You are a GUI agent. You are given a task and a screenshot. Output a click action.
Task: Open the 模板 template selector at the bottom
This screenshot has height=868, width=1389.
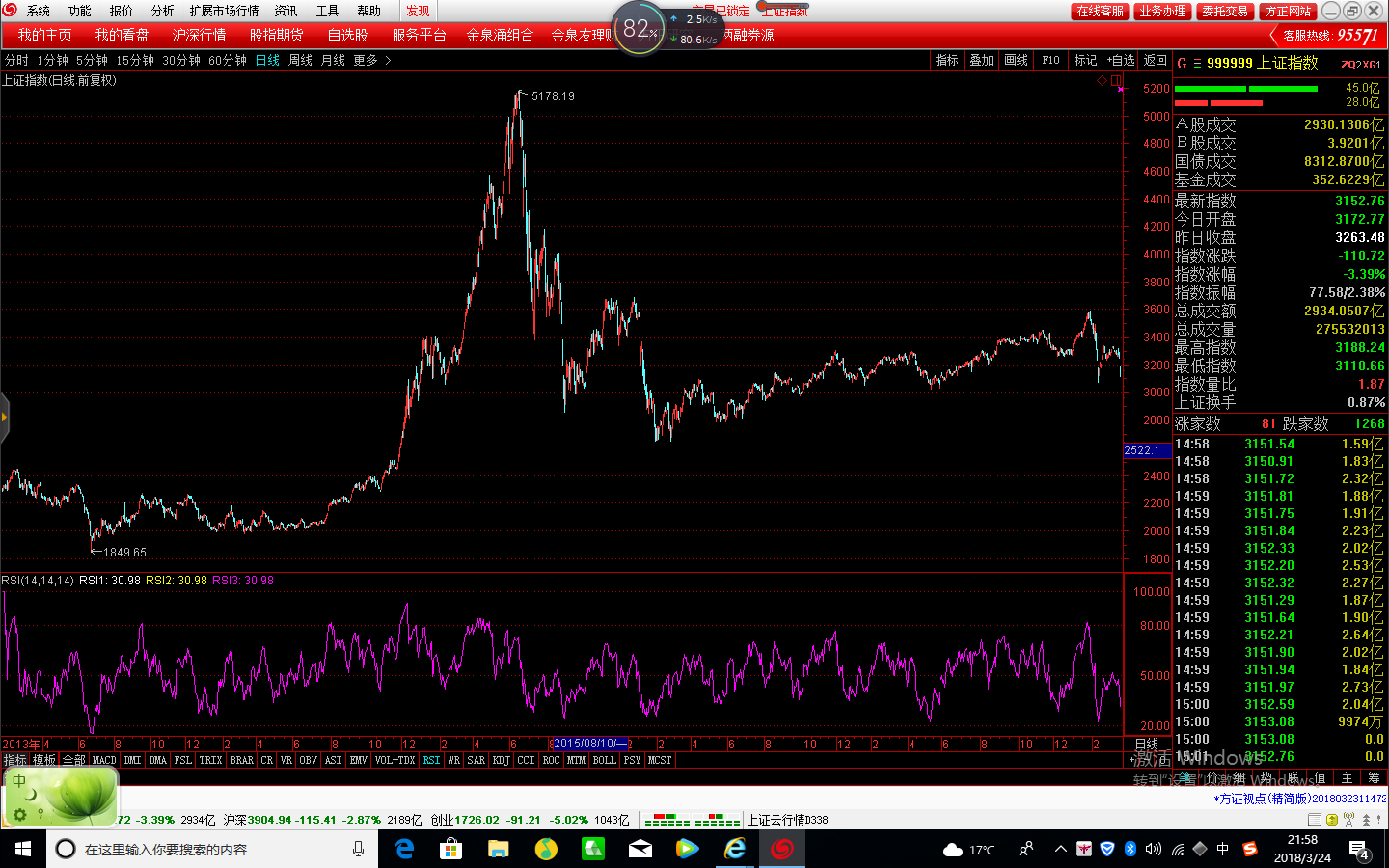[x=44, y=760]
